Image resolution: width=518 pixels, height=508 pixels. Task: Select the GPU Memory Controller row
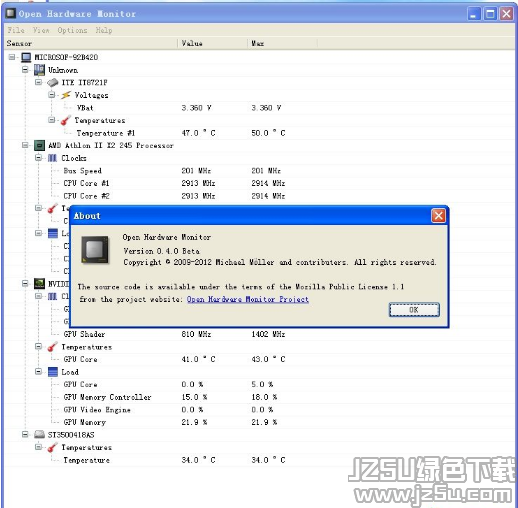tap(260, 397)
